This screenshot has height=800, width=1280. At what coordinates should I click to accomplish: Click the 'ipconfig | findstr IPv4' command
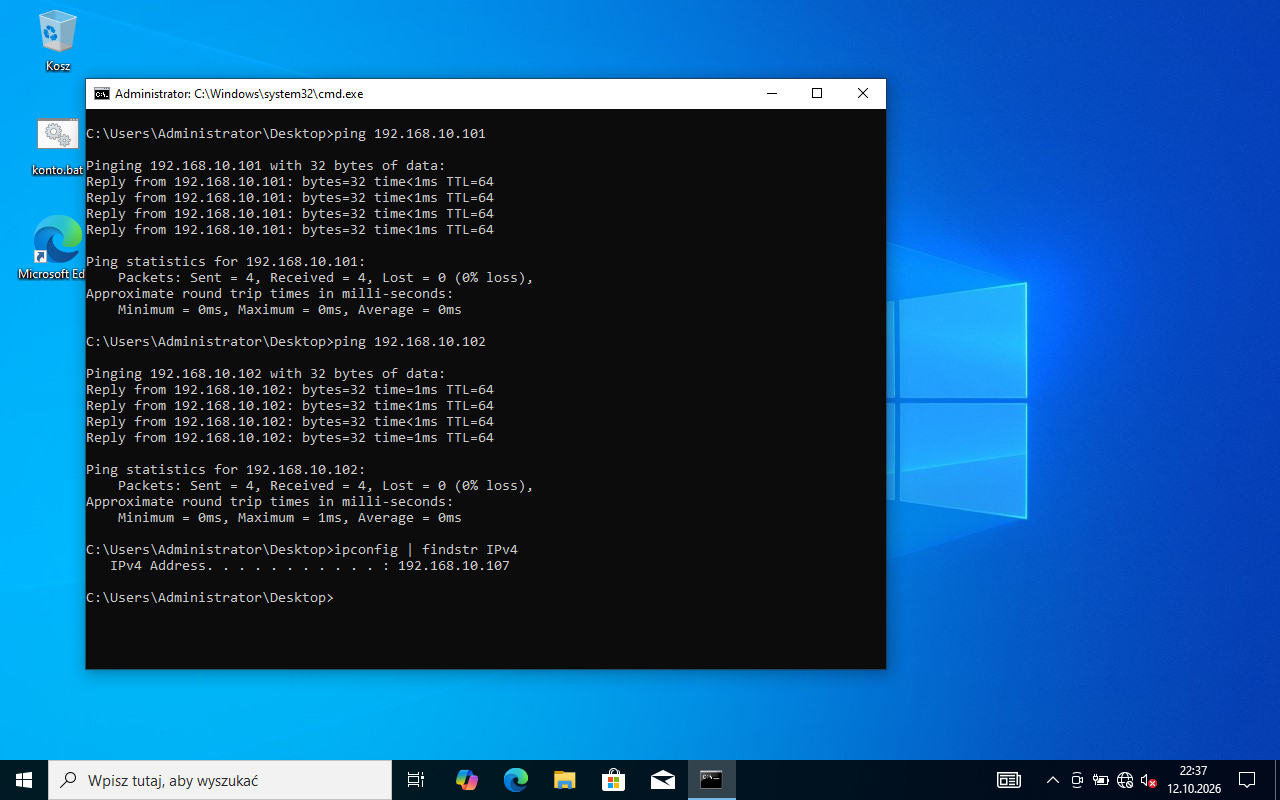click(426, 550)
